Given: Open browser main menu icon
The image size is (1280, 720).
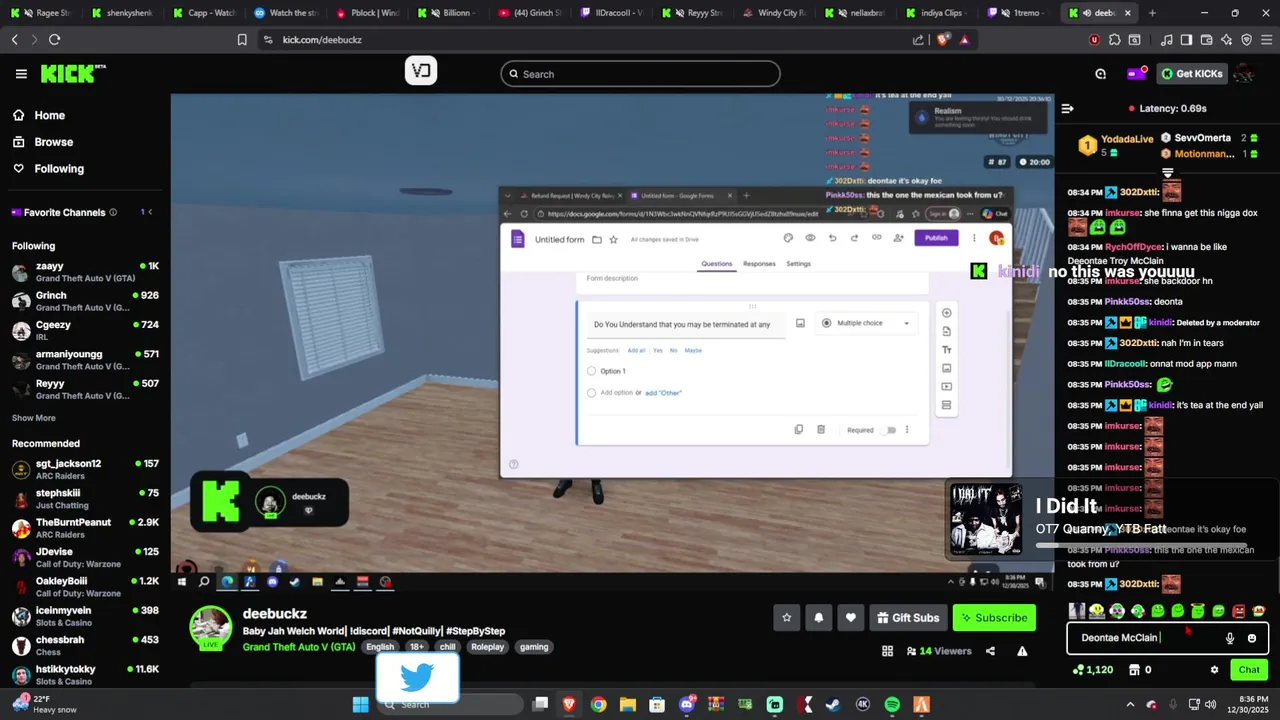Looking at the screenshot, I should coord(1266,40).
